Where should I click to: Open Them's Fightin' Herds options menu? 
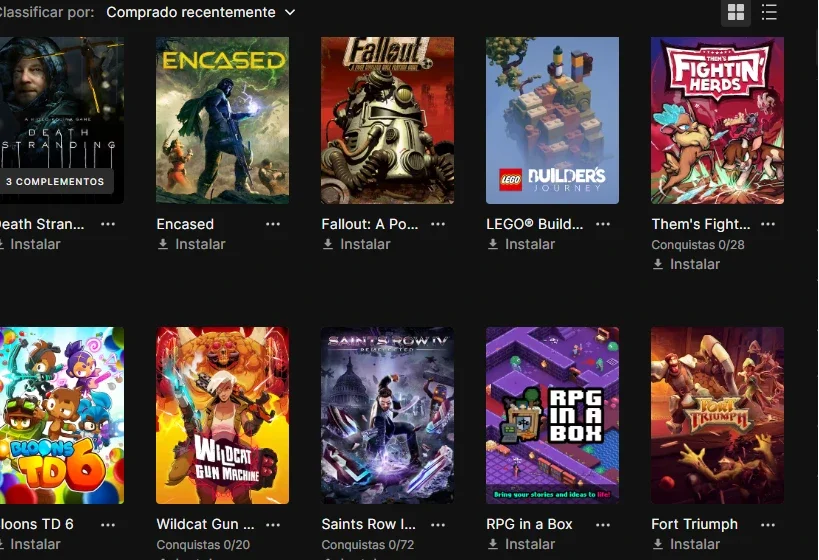pos(768,224)
